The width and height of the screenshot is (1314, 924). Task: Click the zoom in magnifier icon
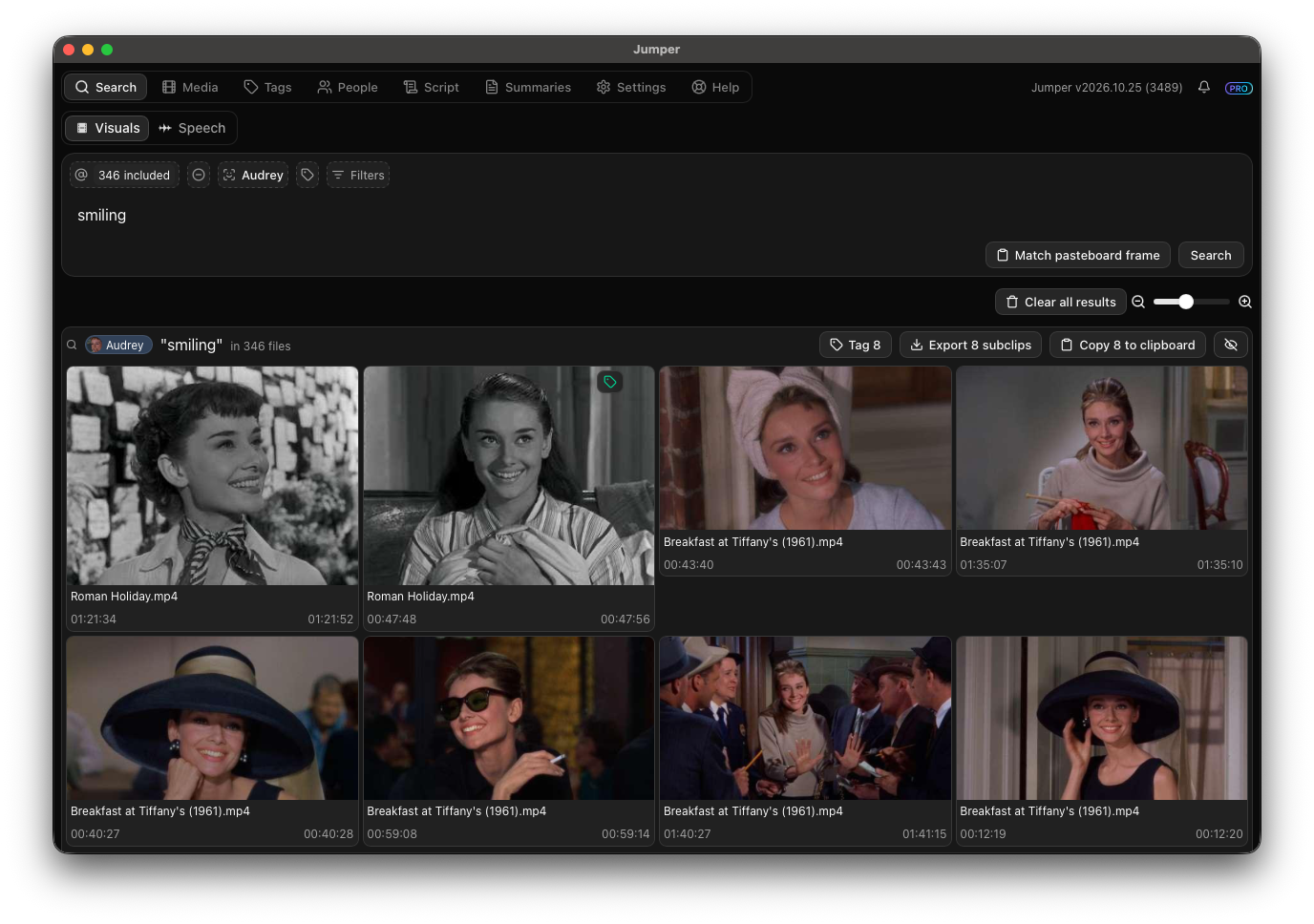tap(1245, 302)
